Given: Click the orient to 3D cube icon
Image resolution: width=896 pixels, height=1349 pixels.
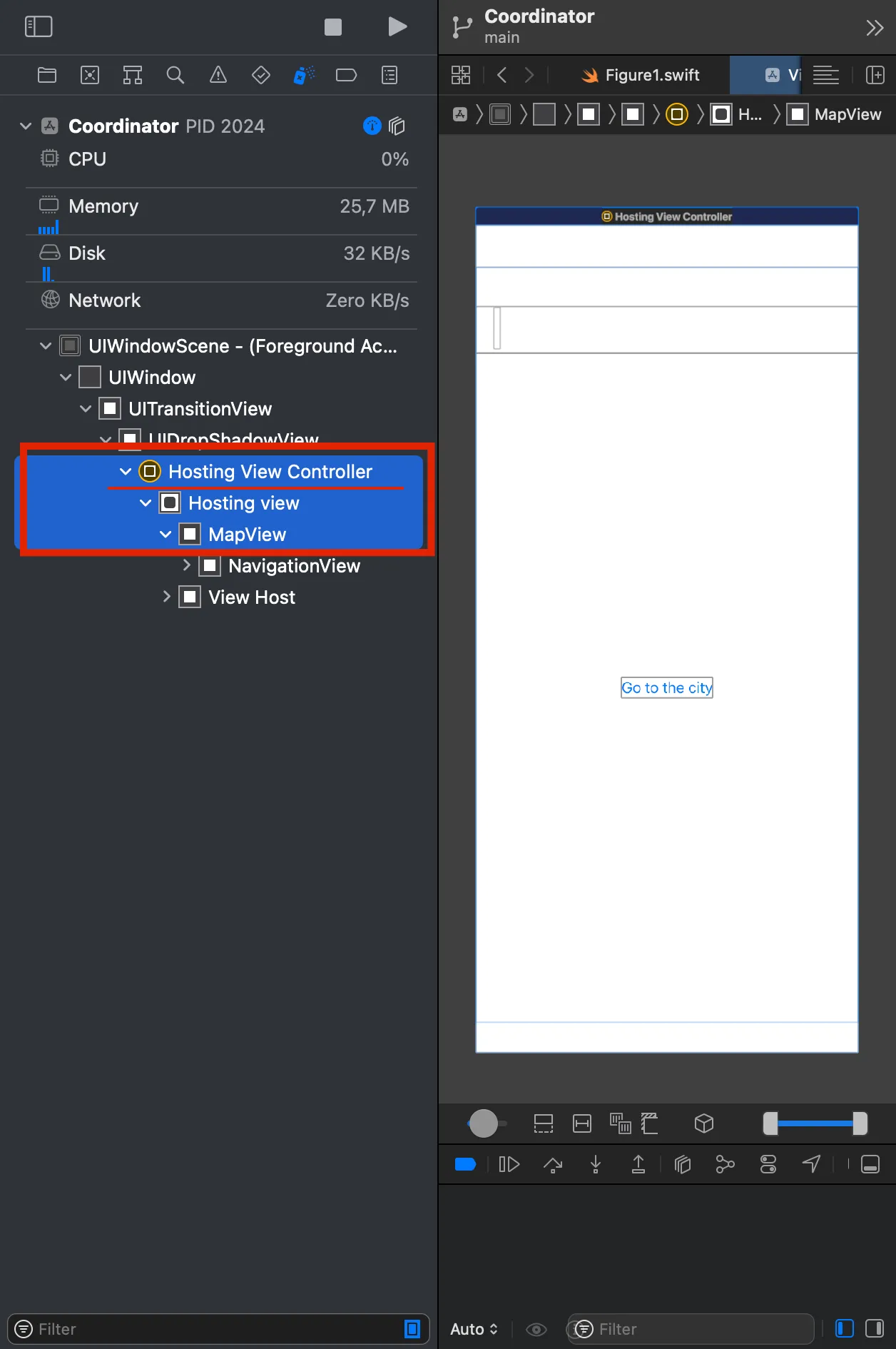Looking at the screenshot, I should click(704, 1123).
